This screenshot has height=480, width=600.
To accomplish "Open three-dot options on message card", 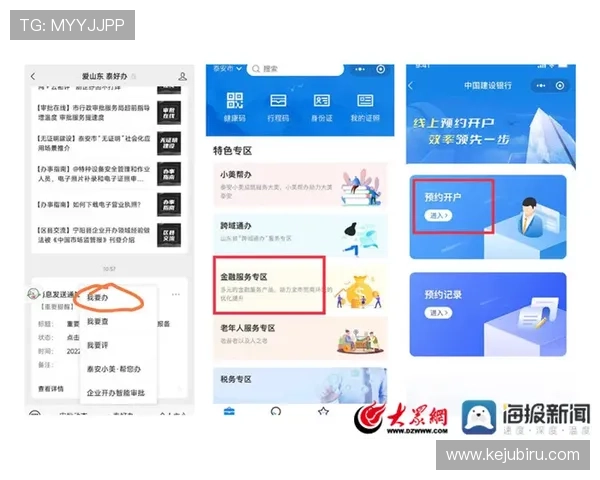I will pyautogui.click(x=176, y=294).
